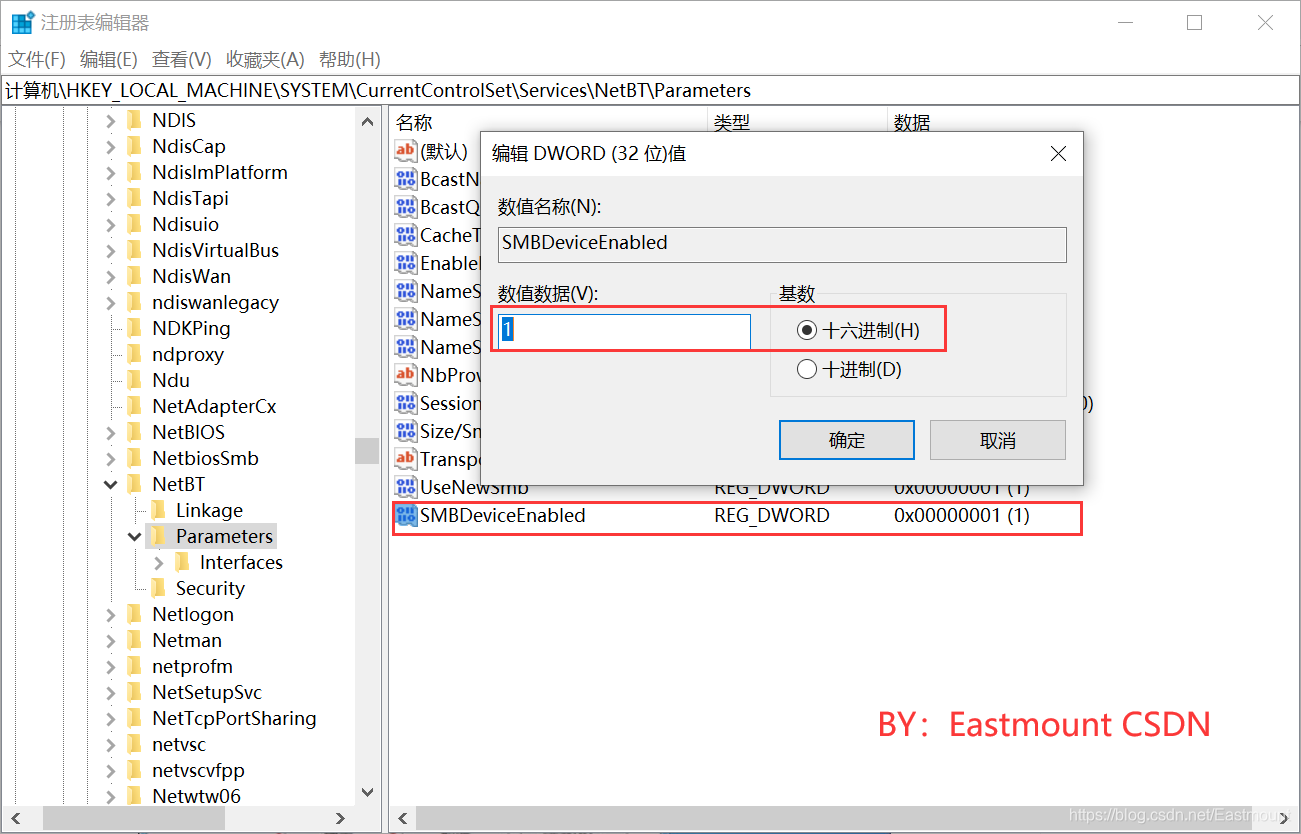Expand the NdisWan tree node
This screenshot has width=1301, height=834.
[x=111, y=276]
